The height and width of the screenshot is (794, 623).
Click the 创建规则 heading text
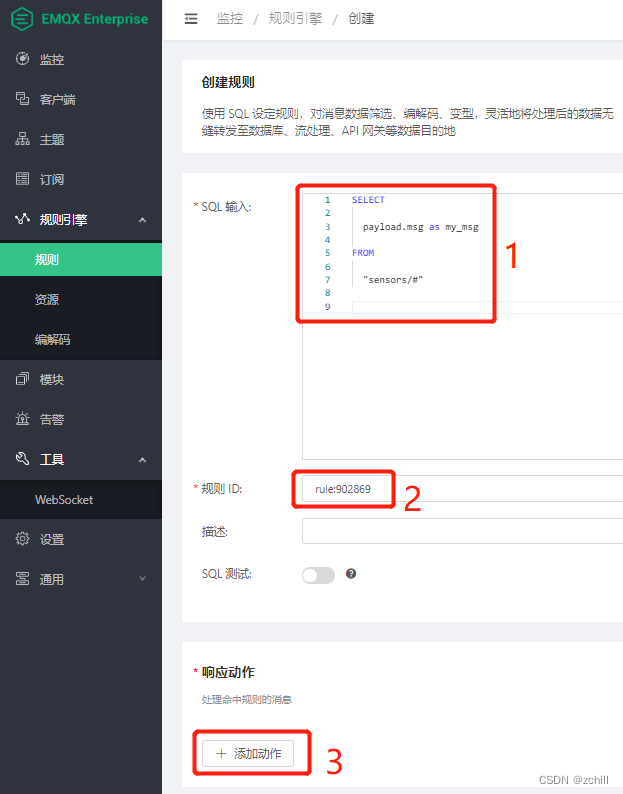[x=228, y=82]
